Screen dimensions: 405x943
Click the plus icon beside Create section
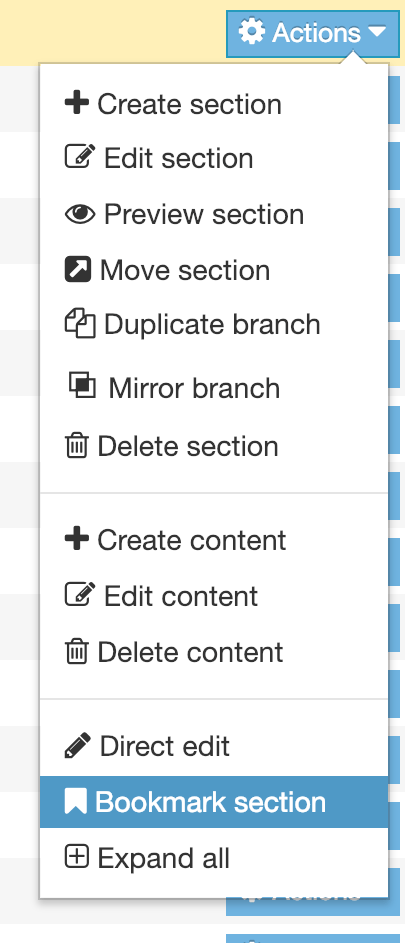pos(76,103)
